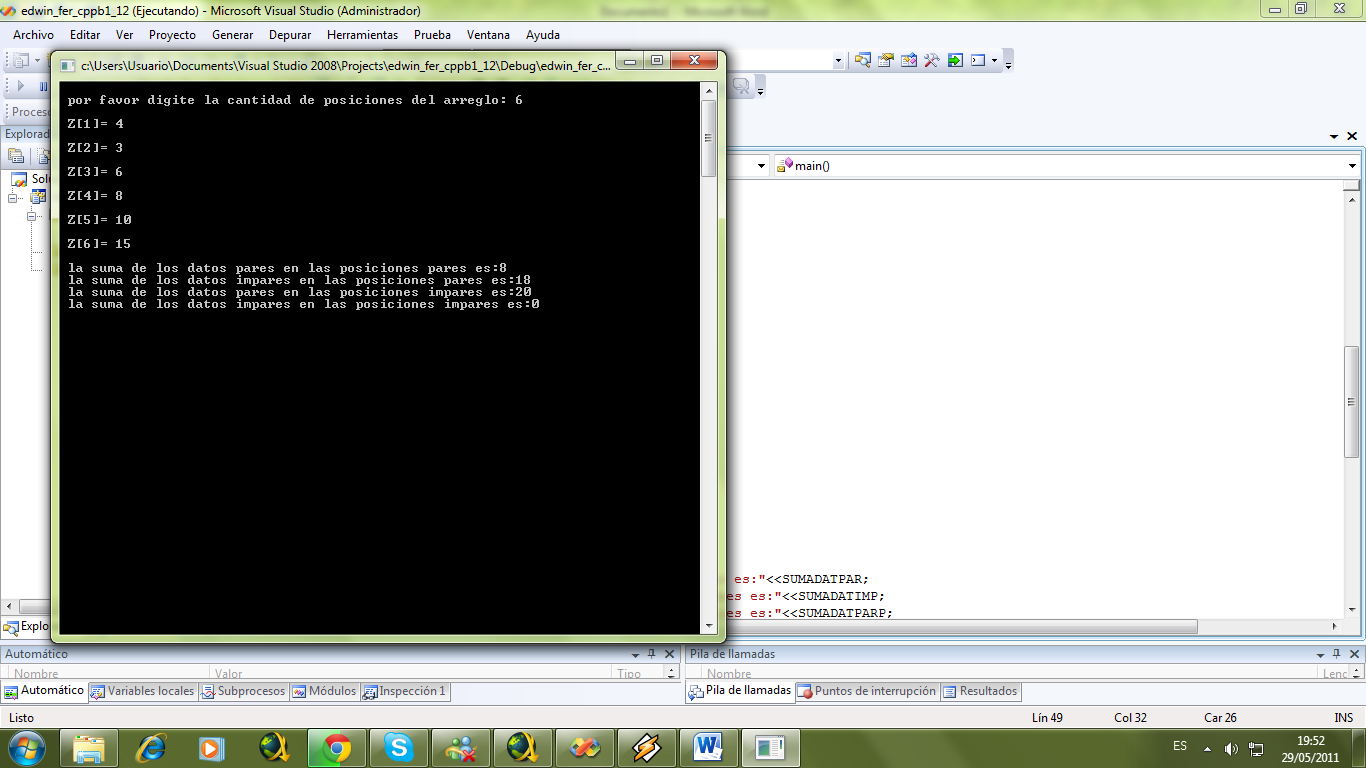This screenshot has height=768, width=1366.
Task: Pin the Automático panel with auto-hide pushpin
Action: pyautogui.click(x=651, y=654)
